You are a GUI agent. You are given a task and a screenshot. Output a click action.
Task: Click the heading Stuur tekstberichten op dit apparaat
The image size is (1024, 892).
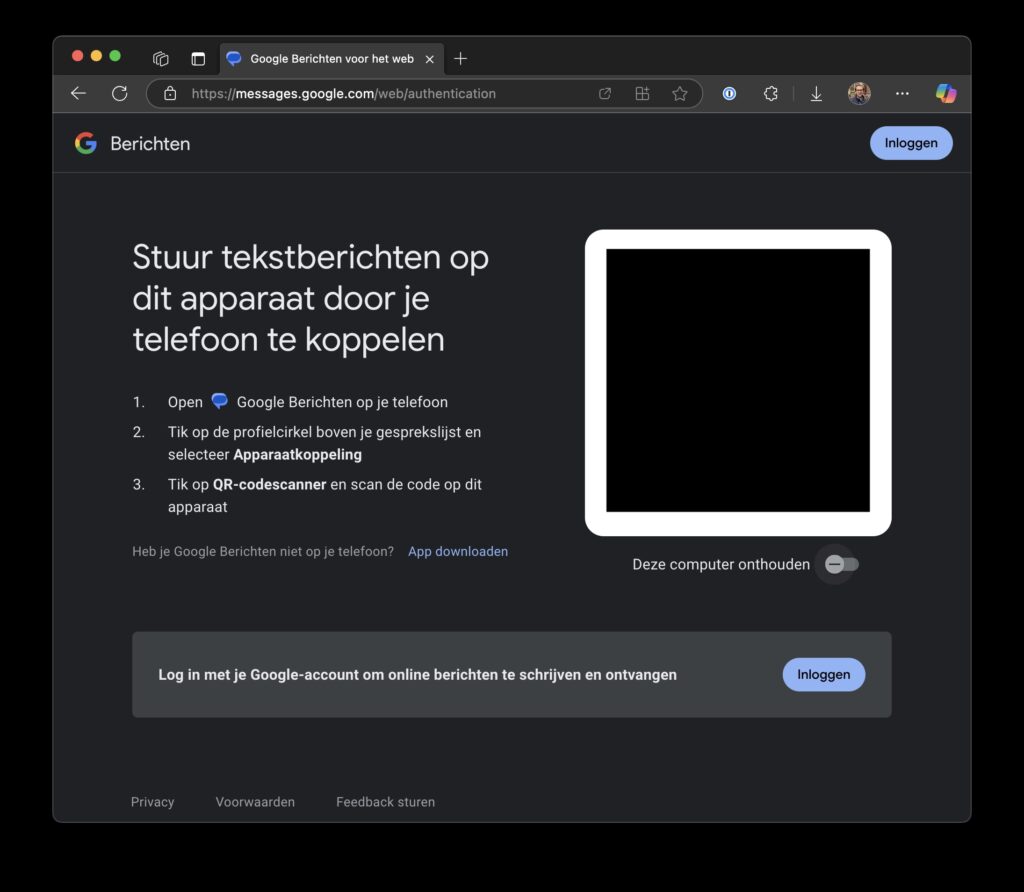pos(311,298)
